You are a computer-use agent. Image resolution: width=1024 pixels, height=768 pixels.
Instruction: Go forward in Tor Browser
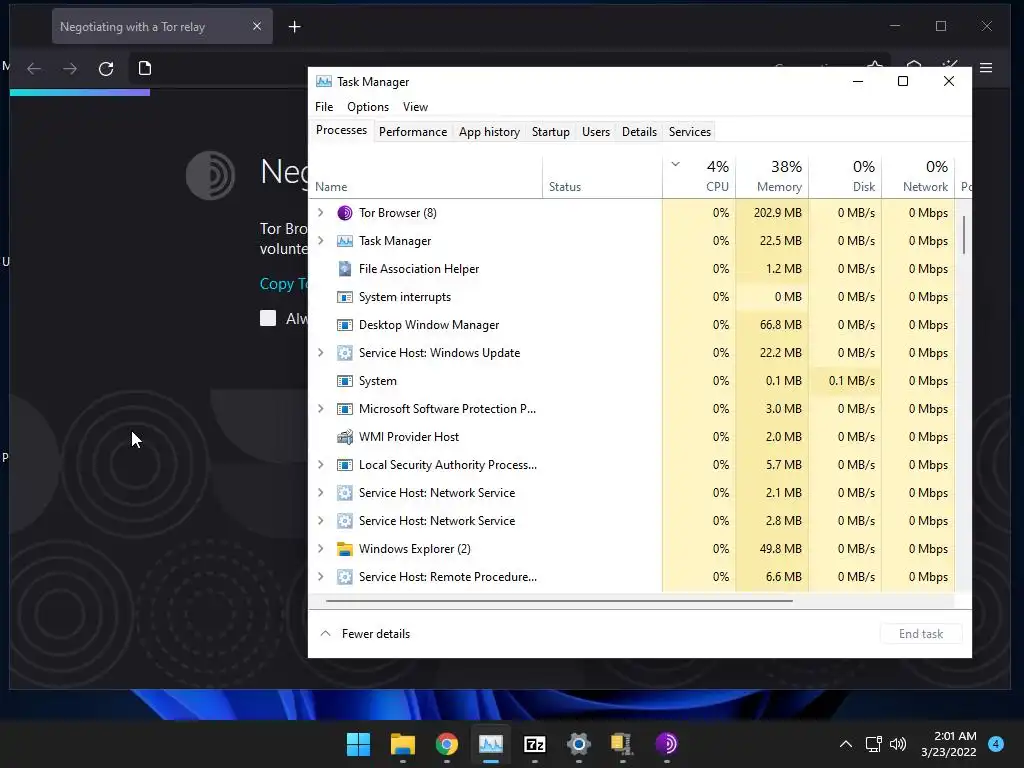(x=70, y=69)
